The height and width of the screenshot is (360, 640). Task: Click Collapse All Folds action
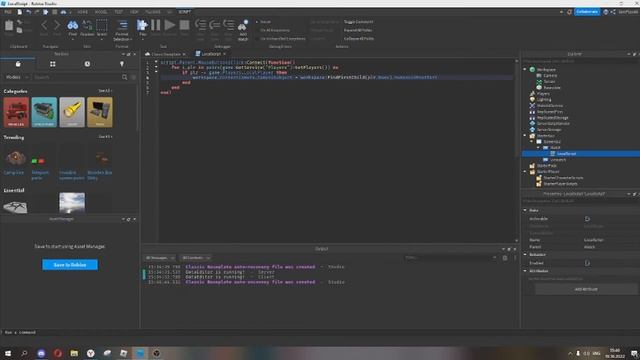click(359, 38)
